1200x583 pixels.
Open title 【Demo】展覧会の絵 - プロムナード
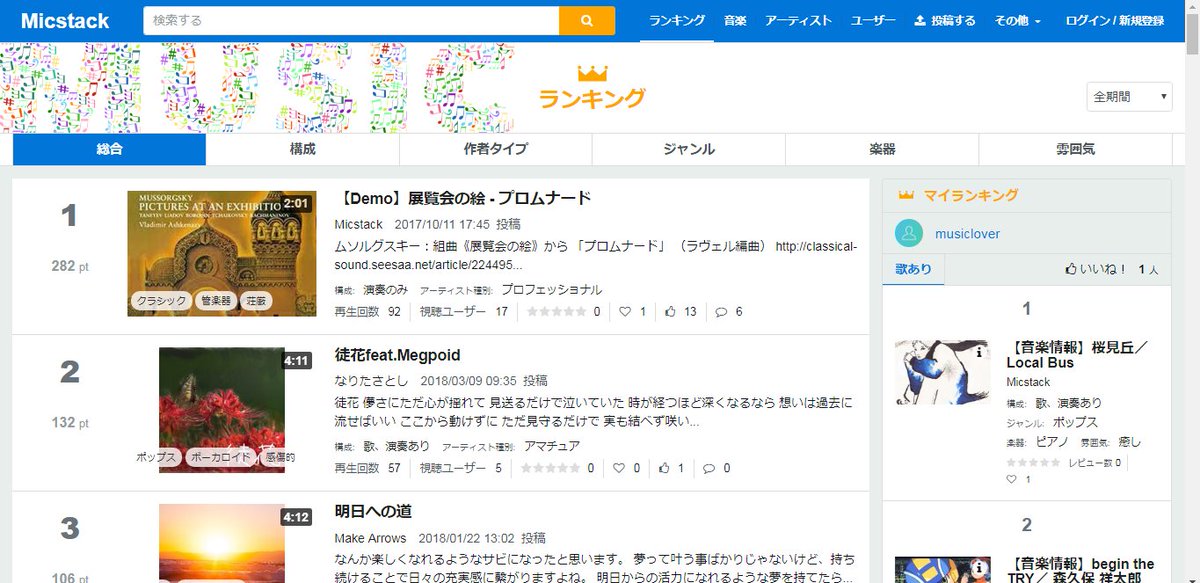pos(463,198)
